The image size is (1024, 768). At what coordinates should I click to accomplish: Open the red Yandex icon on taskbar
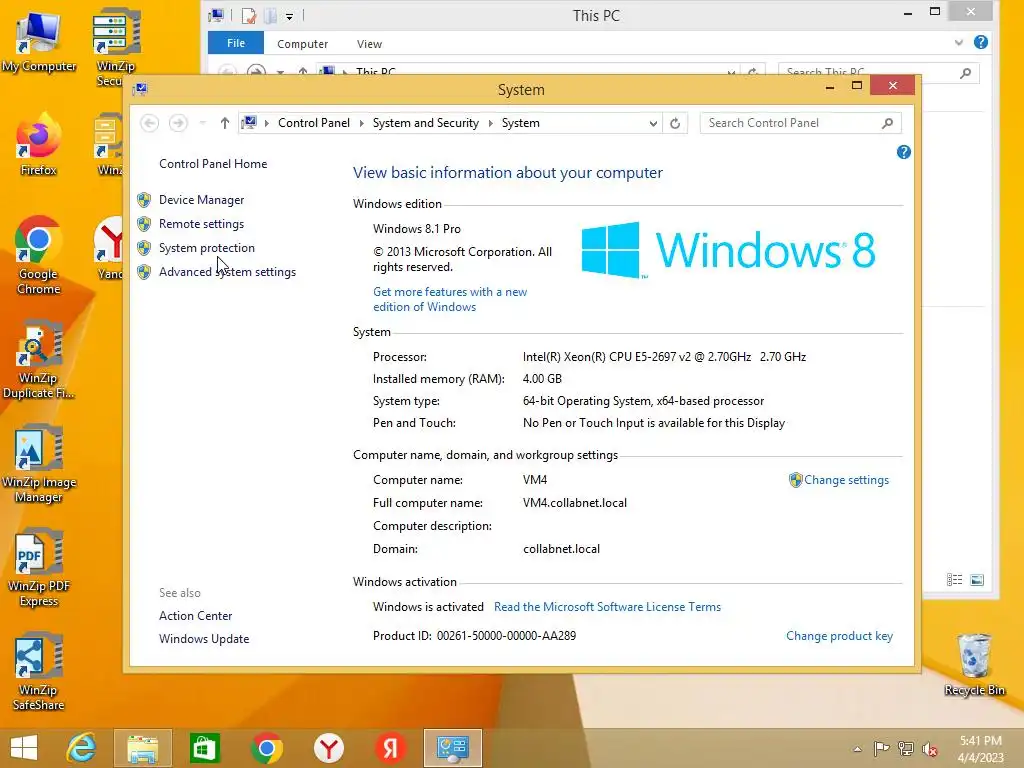391,748
